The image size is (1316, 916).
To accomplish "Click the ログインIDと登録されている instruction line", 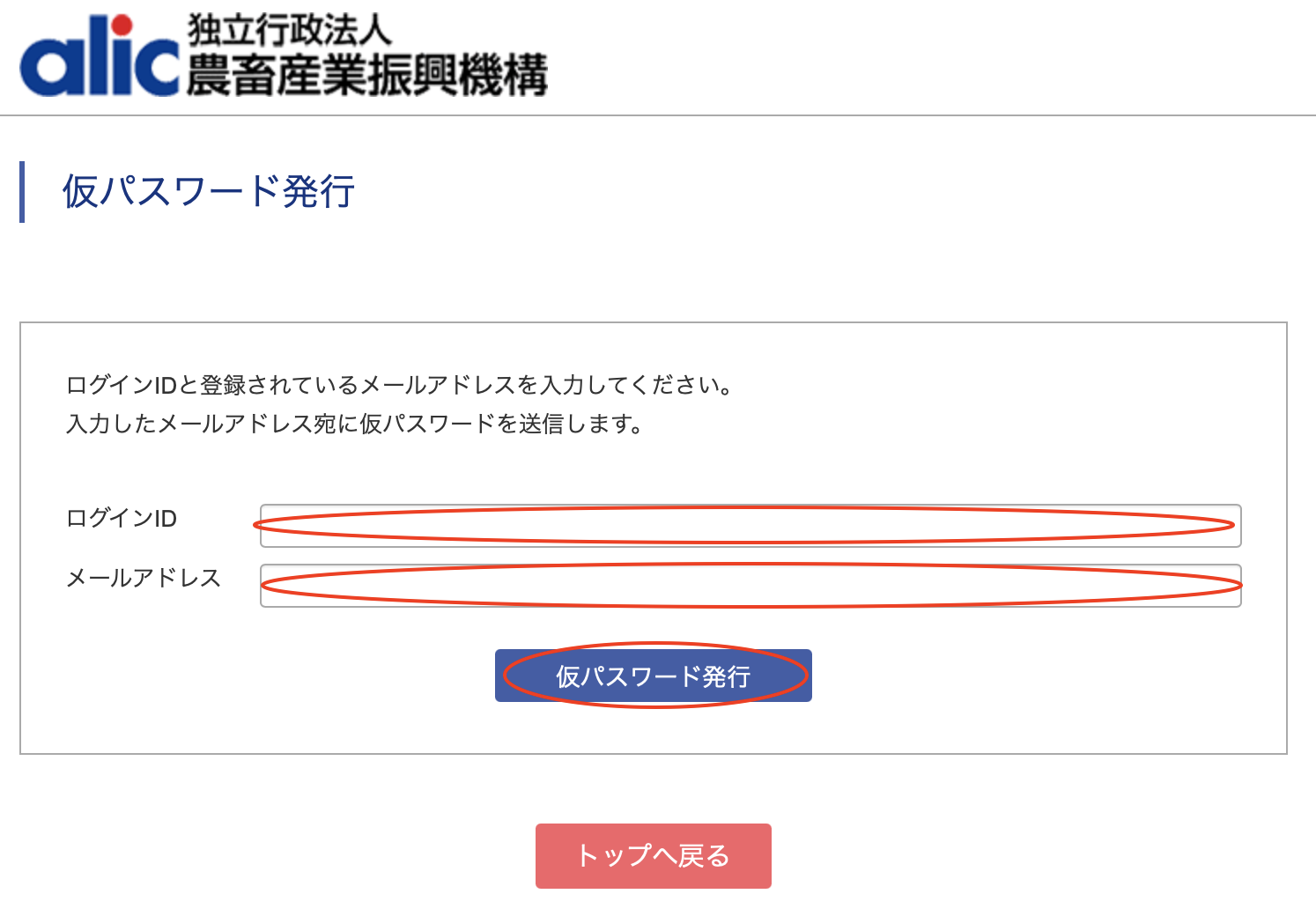I will point(401,385).
